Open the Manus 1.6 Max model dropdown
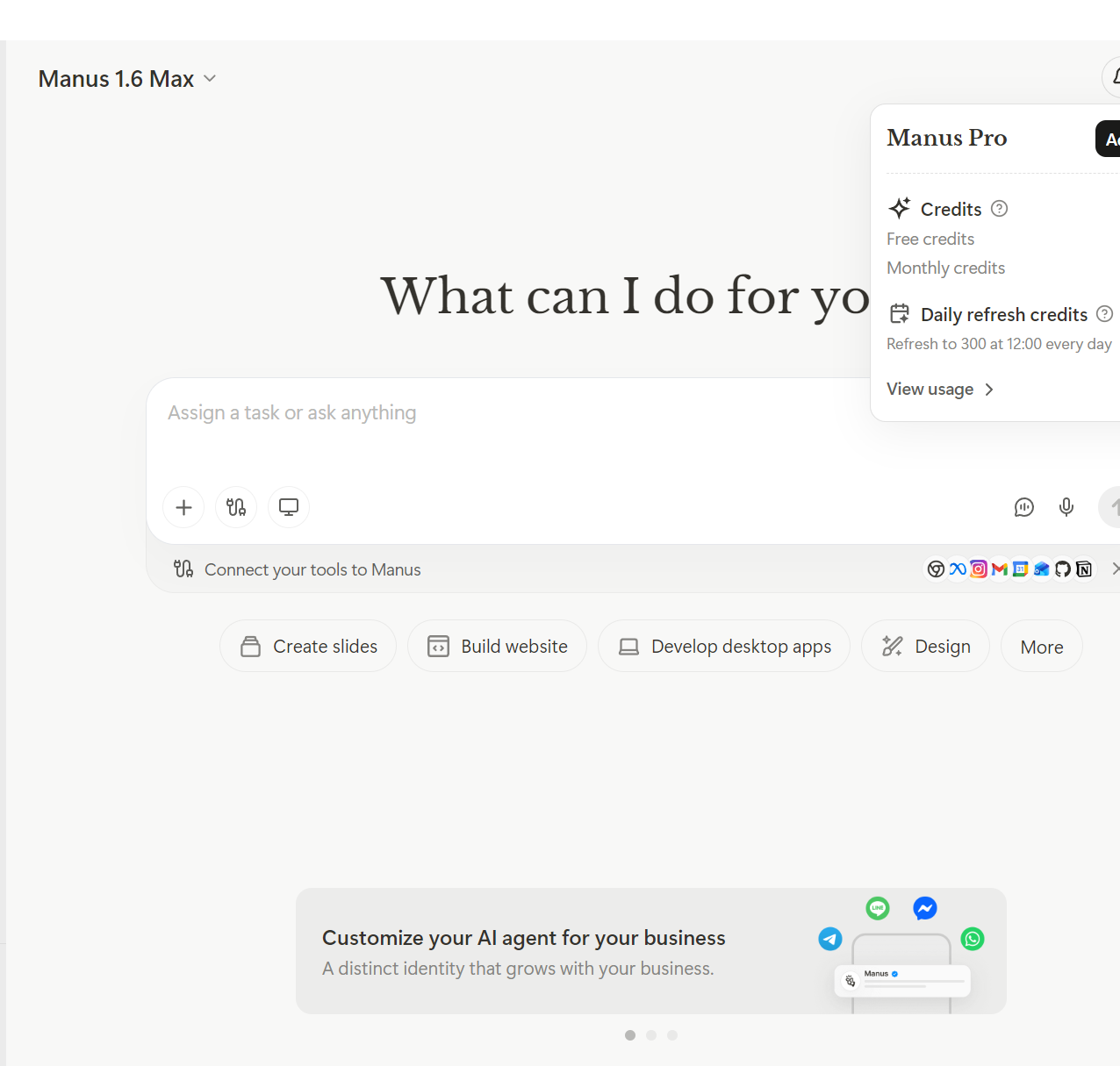 [x=127, y=79]
